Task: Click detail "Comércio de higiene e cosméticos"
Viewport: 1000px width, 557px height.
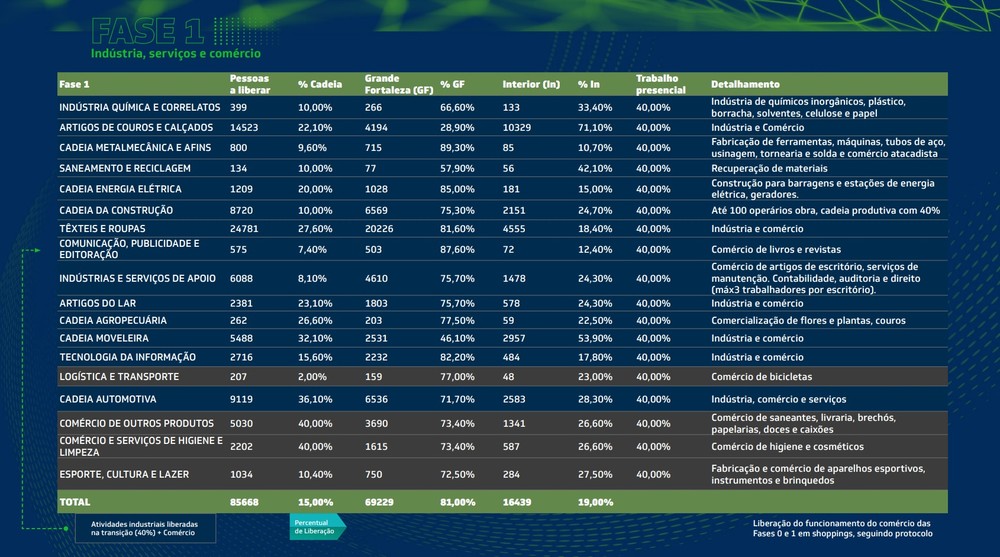Action: point(788,447)
